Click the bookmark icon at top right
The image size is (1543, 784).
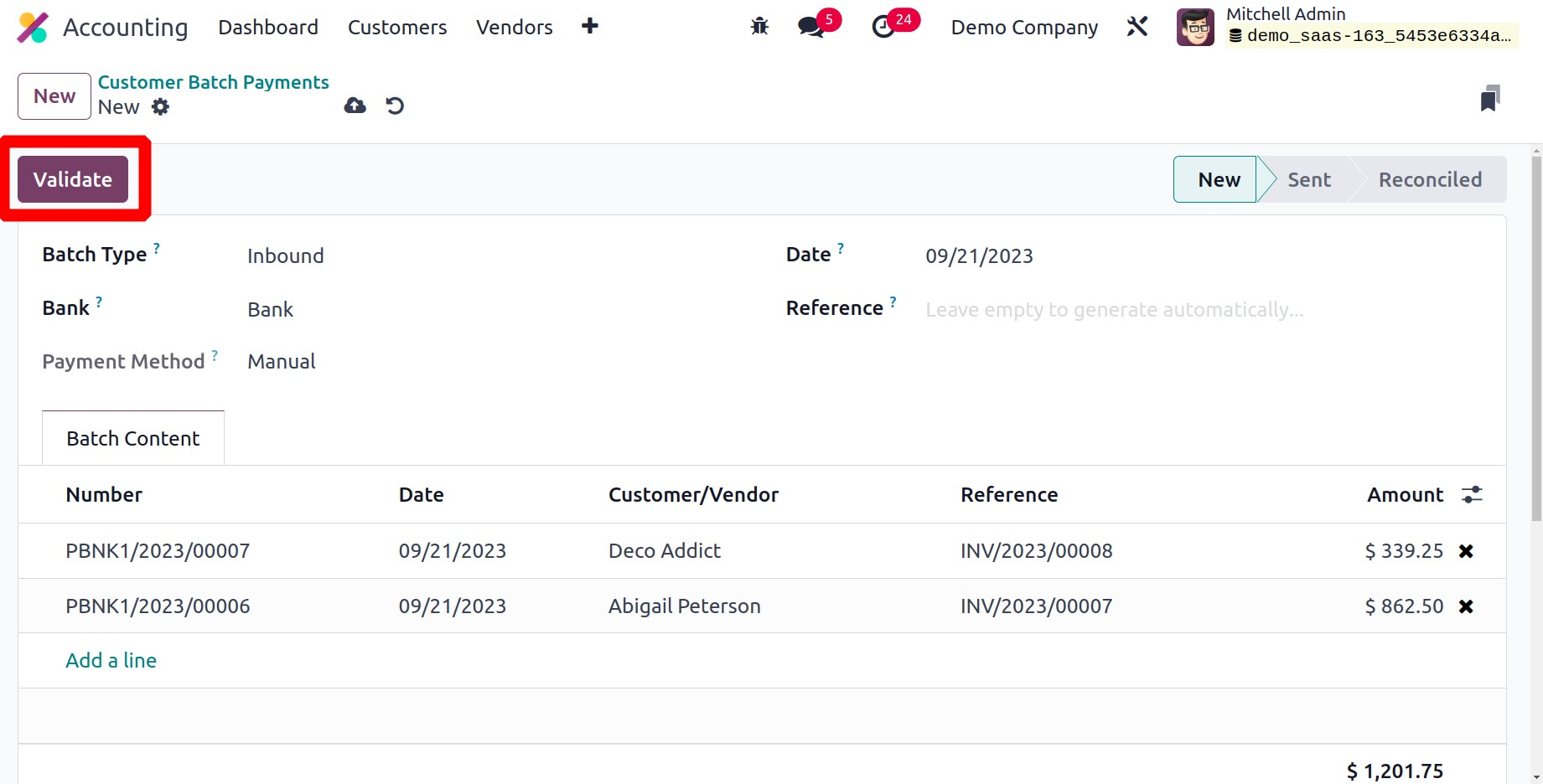click(1489, 98)
